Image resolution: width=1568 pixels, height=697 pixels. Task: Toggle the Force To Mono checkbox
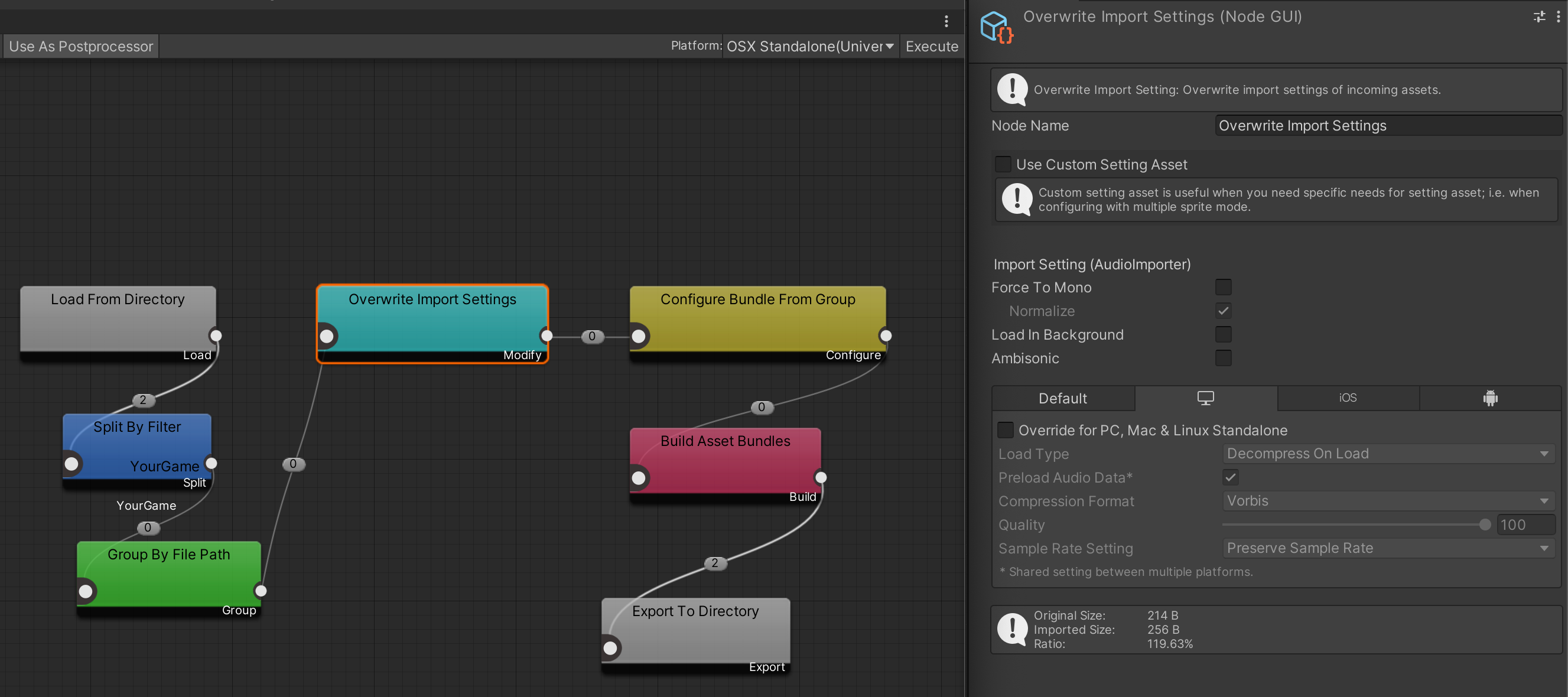click(x=1223, y=286)
